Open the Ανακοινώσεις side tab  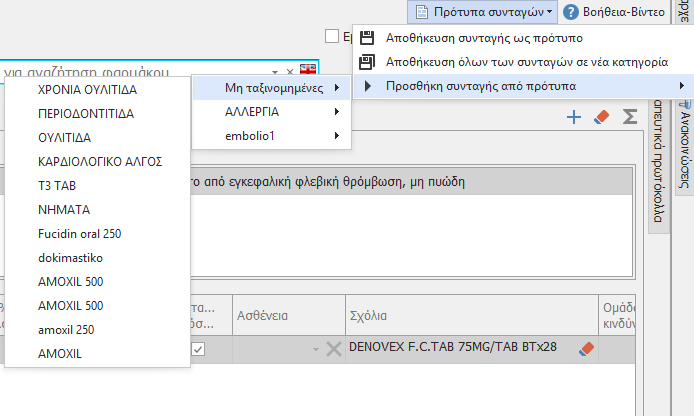click(x=684, y=150)
